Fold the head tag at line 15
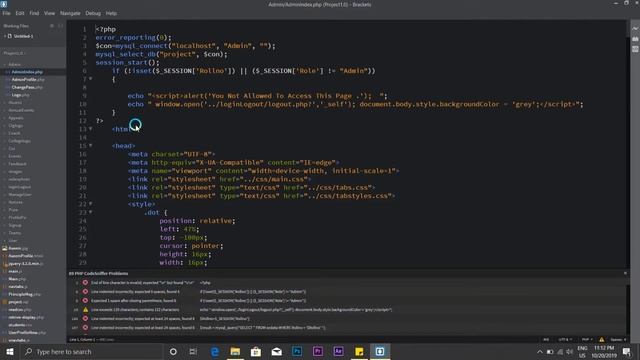 [91, 146]
